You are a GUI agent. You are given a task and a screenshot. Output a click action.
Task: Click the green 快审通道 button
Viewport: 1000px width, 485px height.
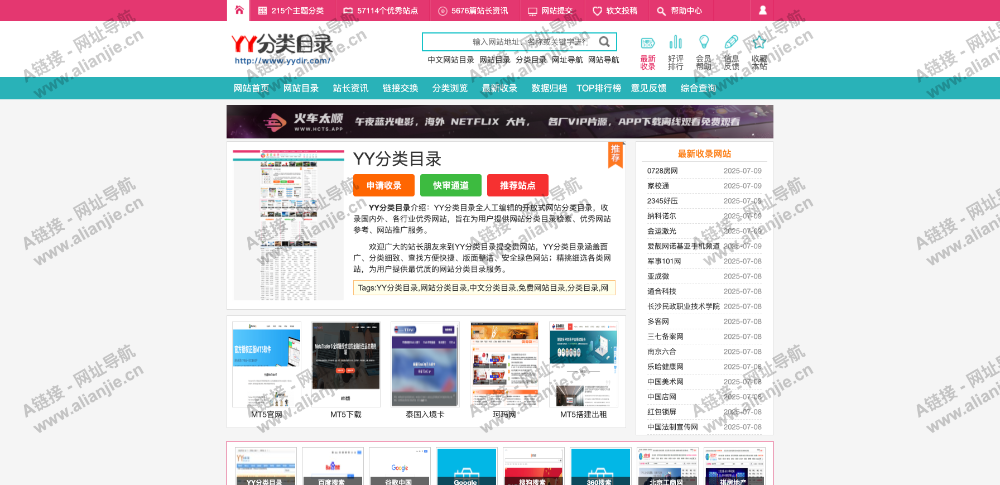[451, 185]
